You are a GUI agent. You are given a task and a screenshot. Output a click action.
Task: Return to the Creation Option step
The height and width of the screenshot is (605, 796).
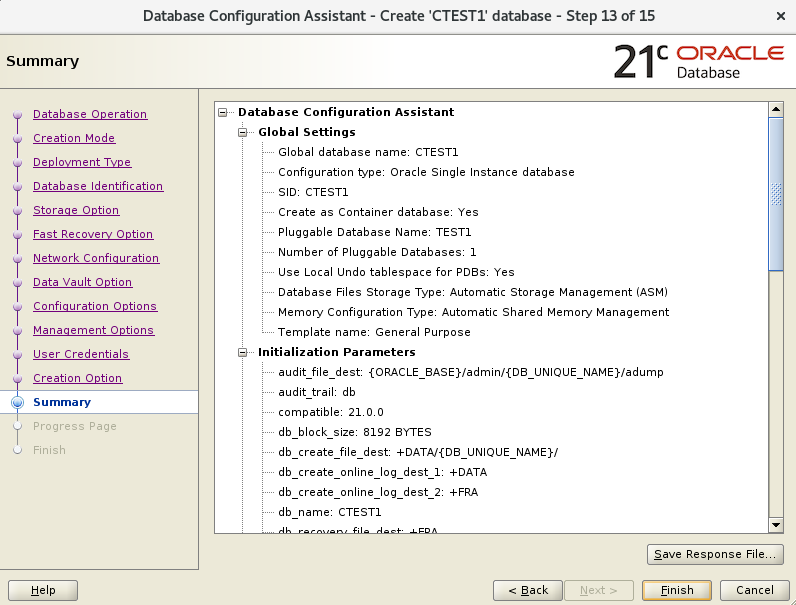coord(77,378)
